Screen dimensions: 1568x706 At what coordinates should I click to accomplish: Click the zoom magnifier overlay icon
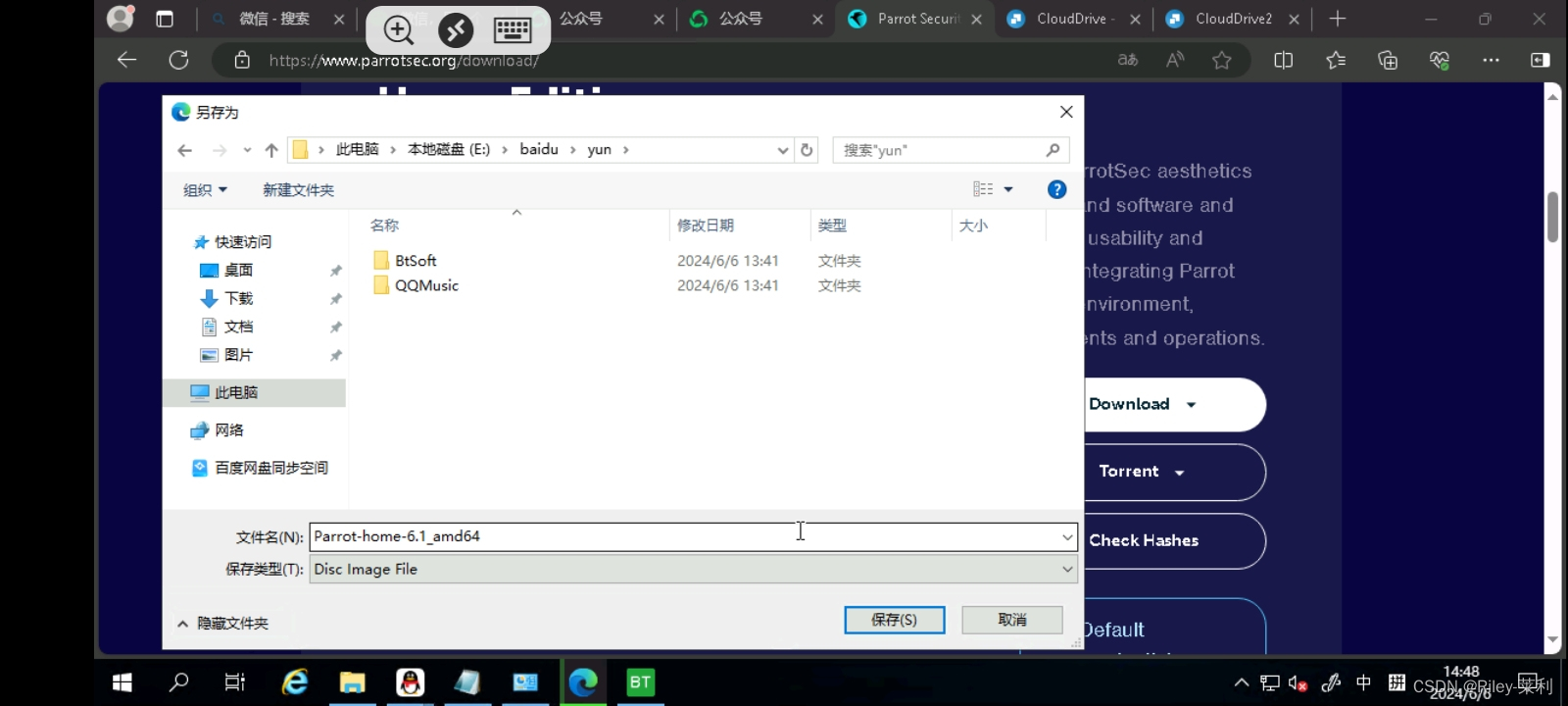tap(398, 30)
